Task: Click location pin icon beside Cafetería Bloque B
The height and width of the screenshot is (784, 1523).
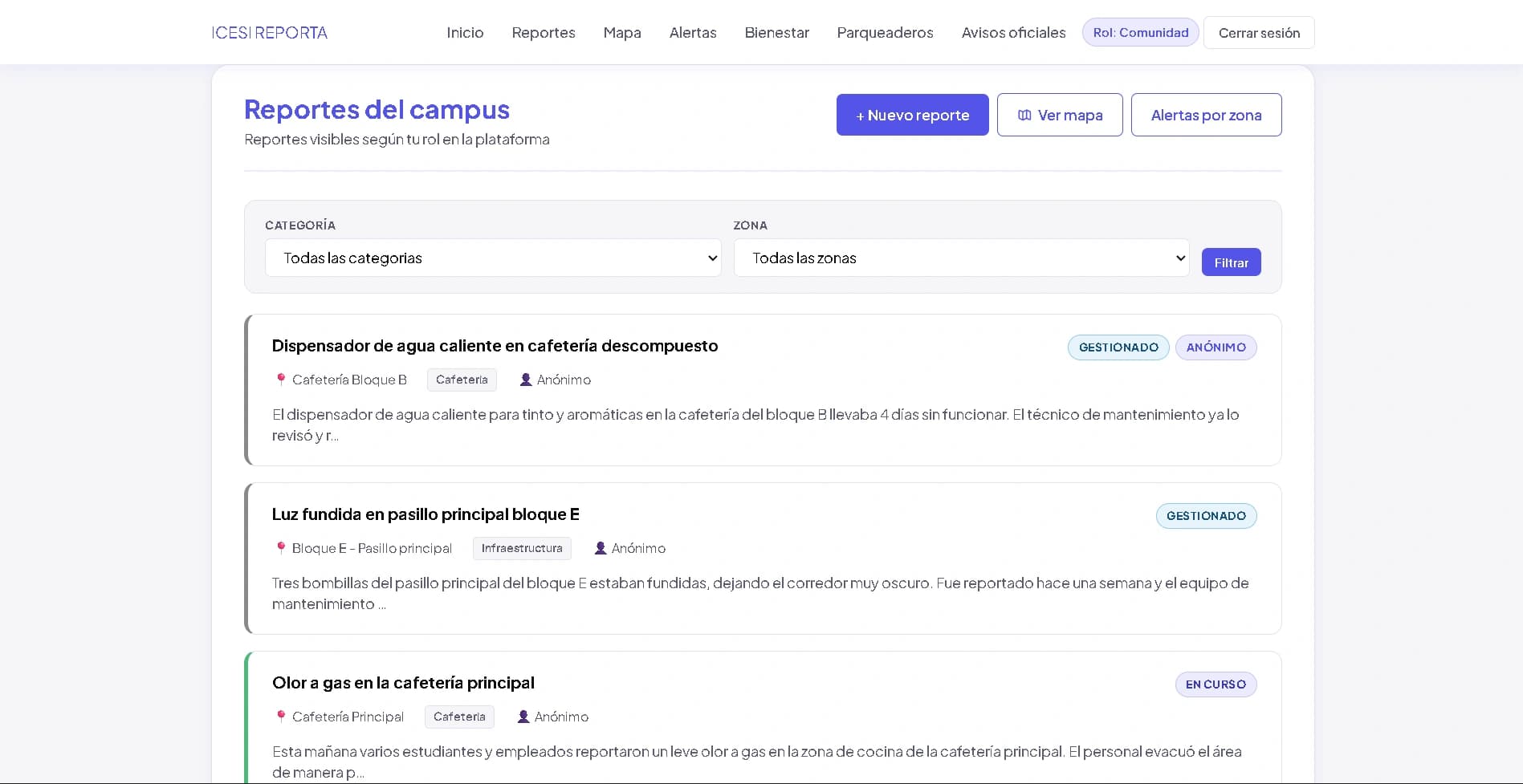Action: pos(281,380)
